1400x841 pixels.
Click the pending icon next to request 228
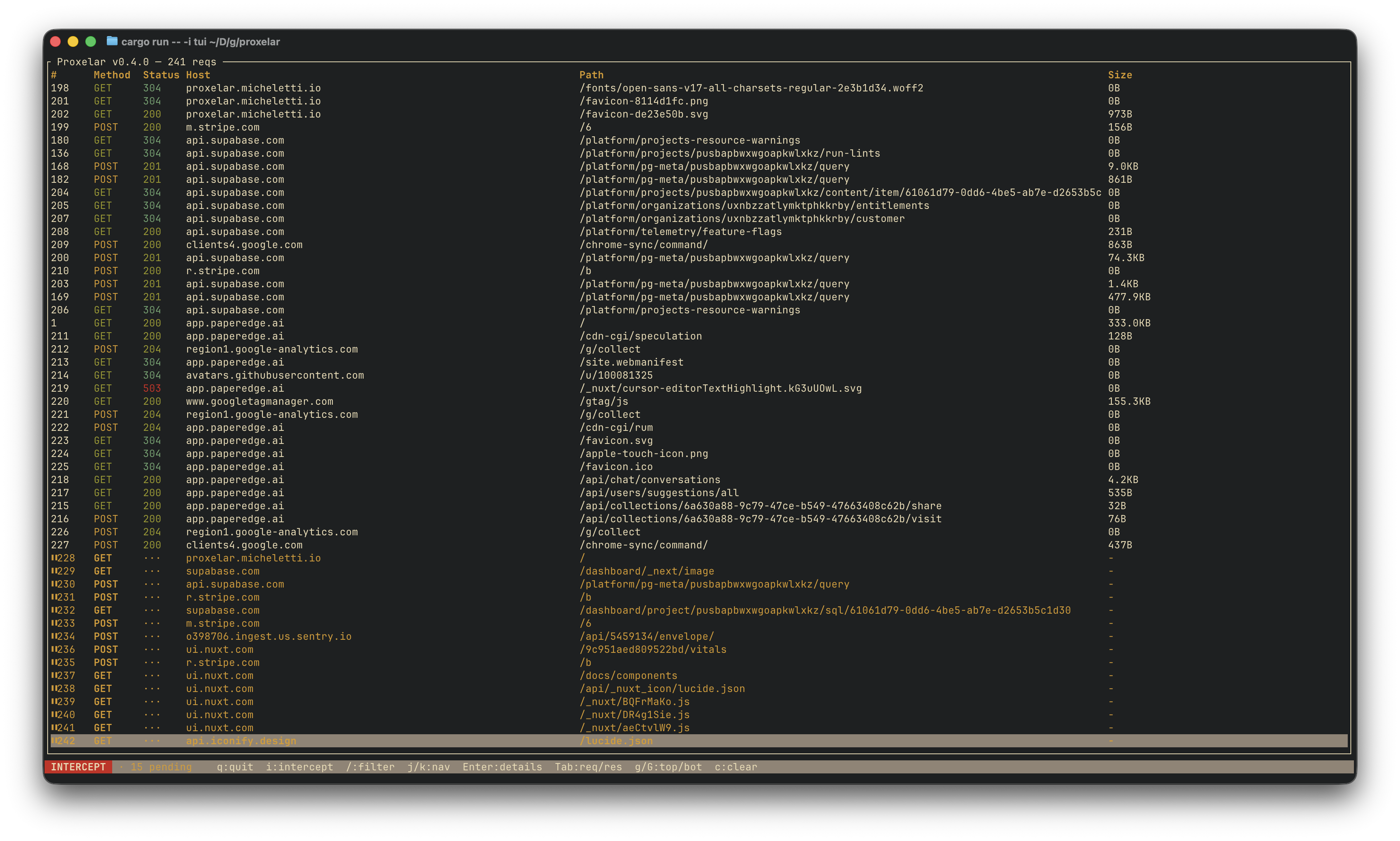pyautogui.click(x=55, y=558)
